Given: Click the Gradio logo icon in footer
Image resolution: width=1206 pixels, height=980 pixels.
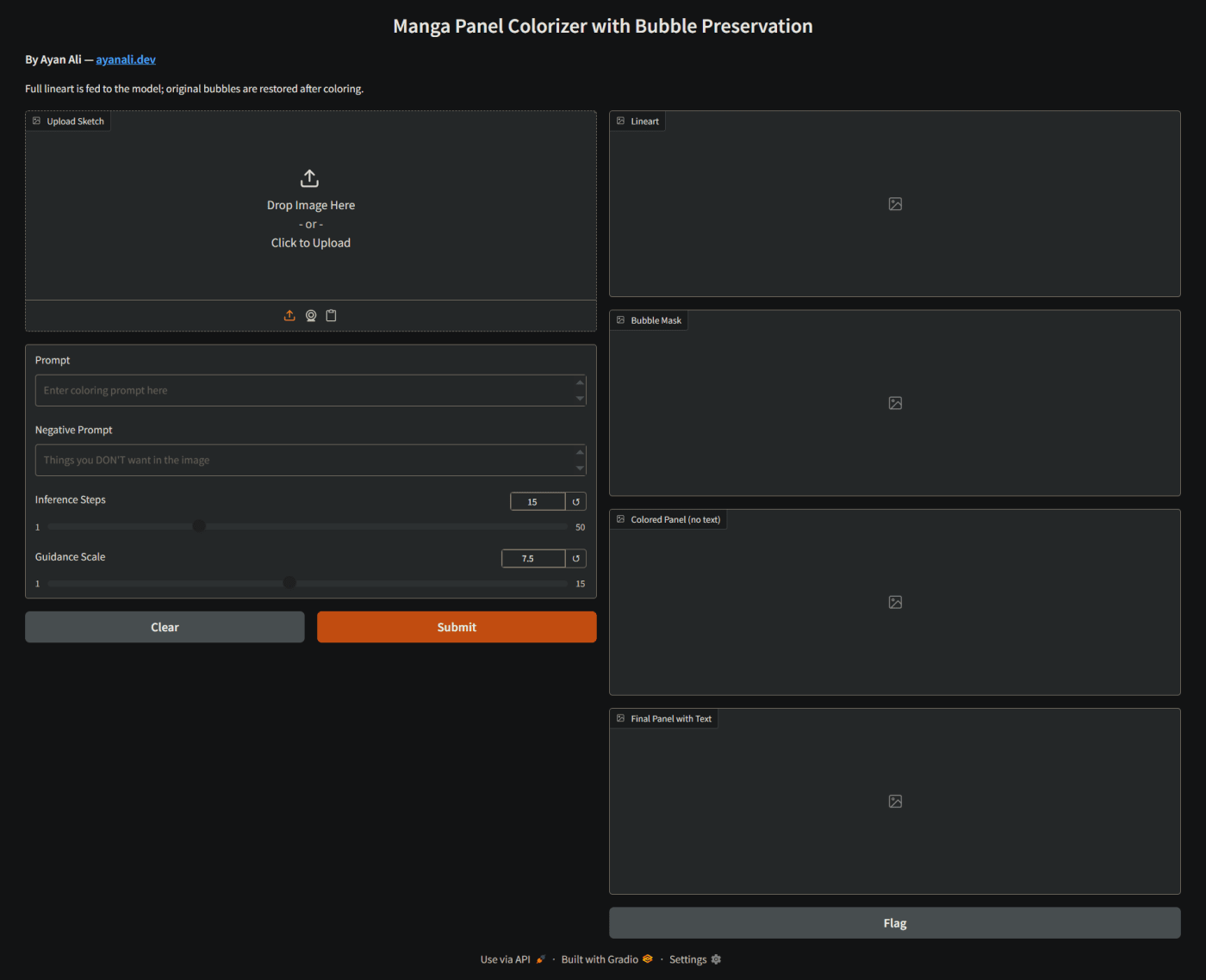Looking at the screenshot, I should (648, 958).
